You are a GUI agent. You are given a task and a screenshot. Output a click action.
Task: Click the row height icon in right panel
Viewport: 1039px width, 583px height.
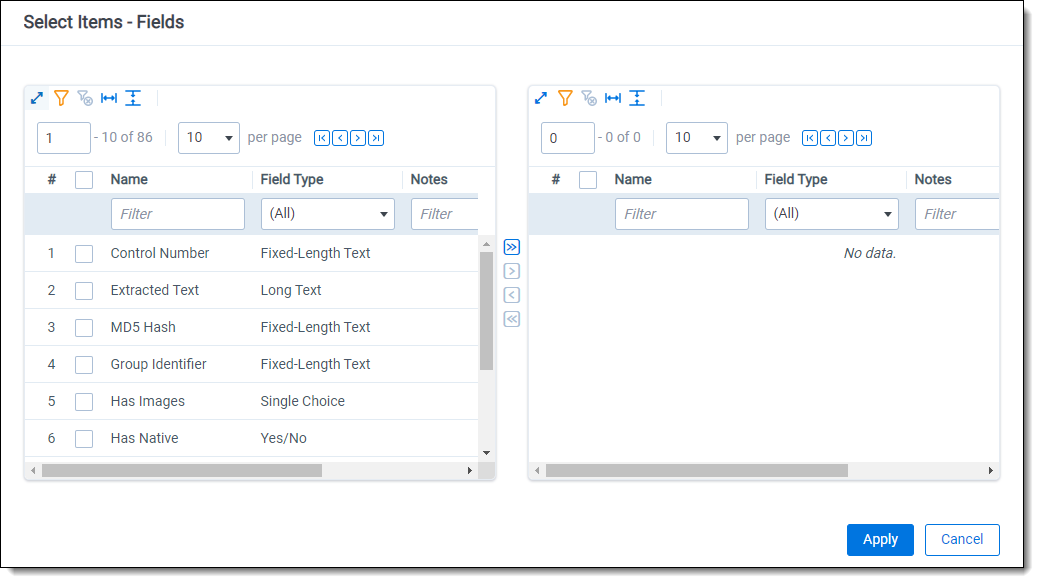click(x=637, y=98)
